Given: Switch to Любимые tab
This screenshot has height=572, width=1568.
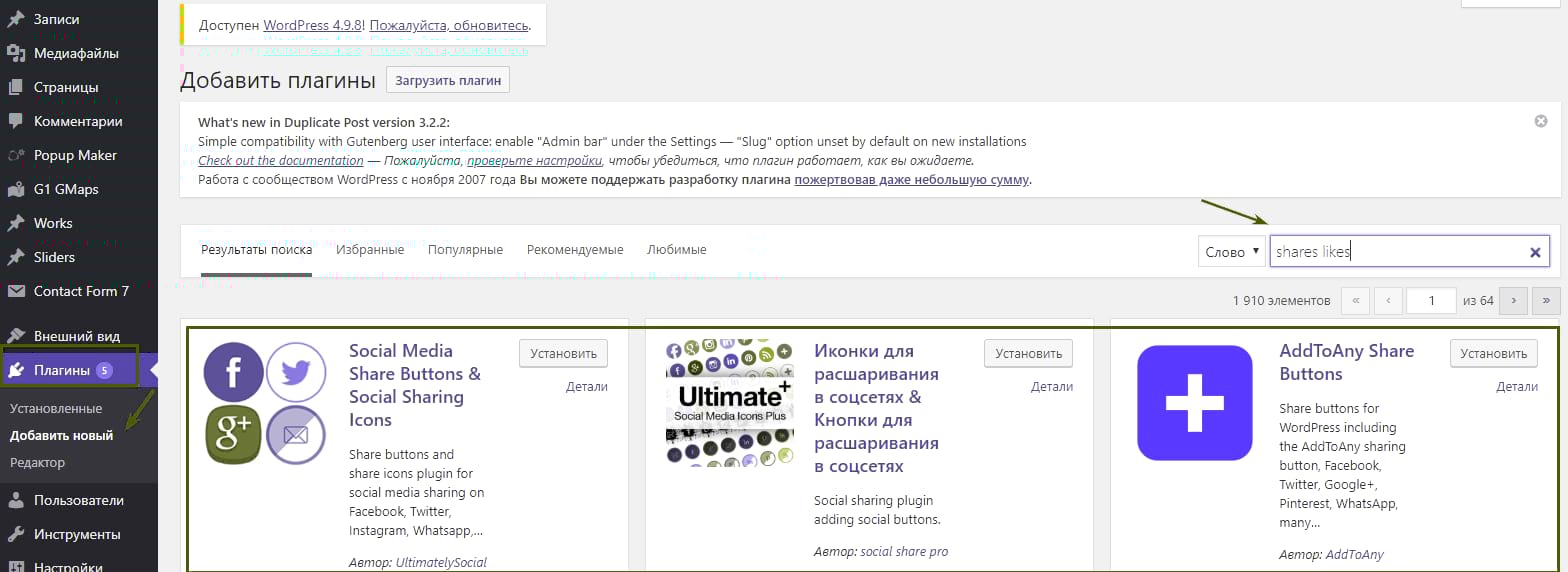Looking at the screenshot, I should (677, 250).
